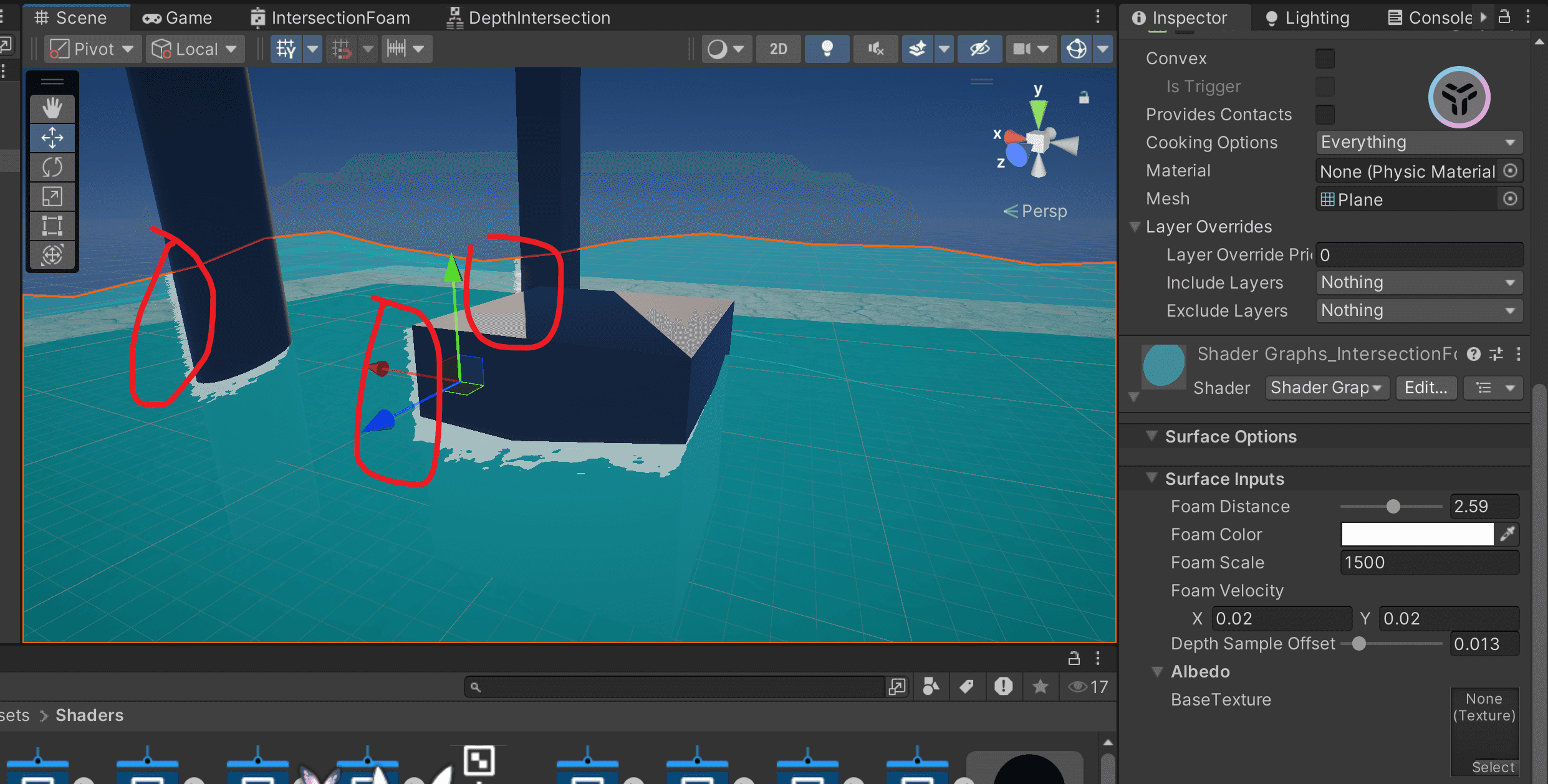Open Scene view three-dot options menu
The width and height of the screenshot is (1548, 784).
[1098, 17]
